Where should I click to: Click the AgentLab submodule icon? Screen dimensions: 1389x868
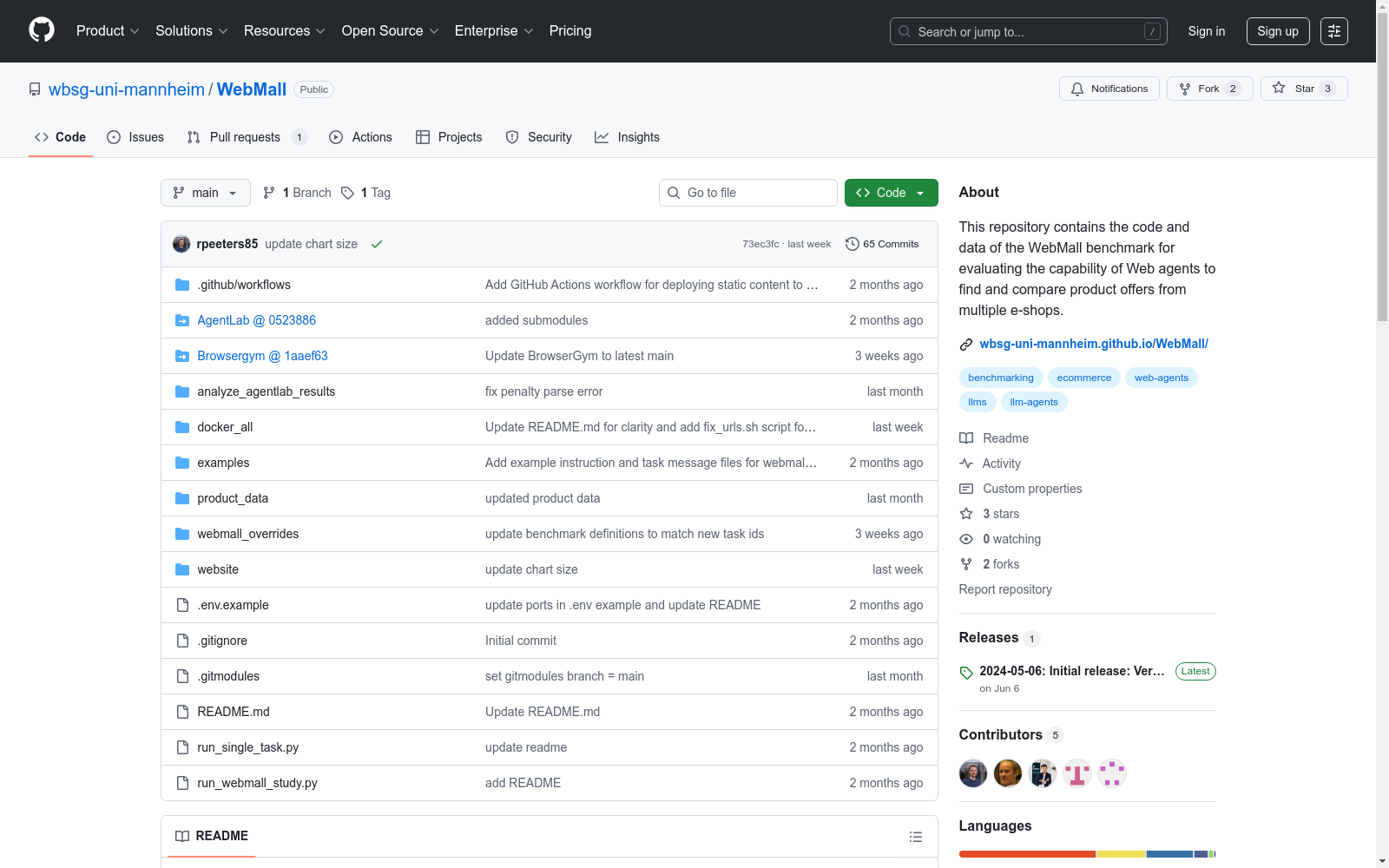182,320
